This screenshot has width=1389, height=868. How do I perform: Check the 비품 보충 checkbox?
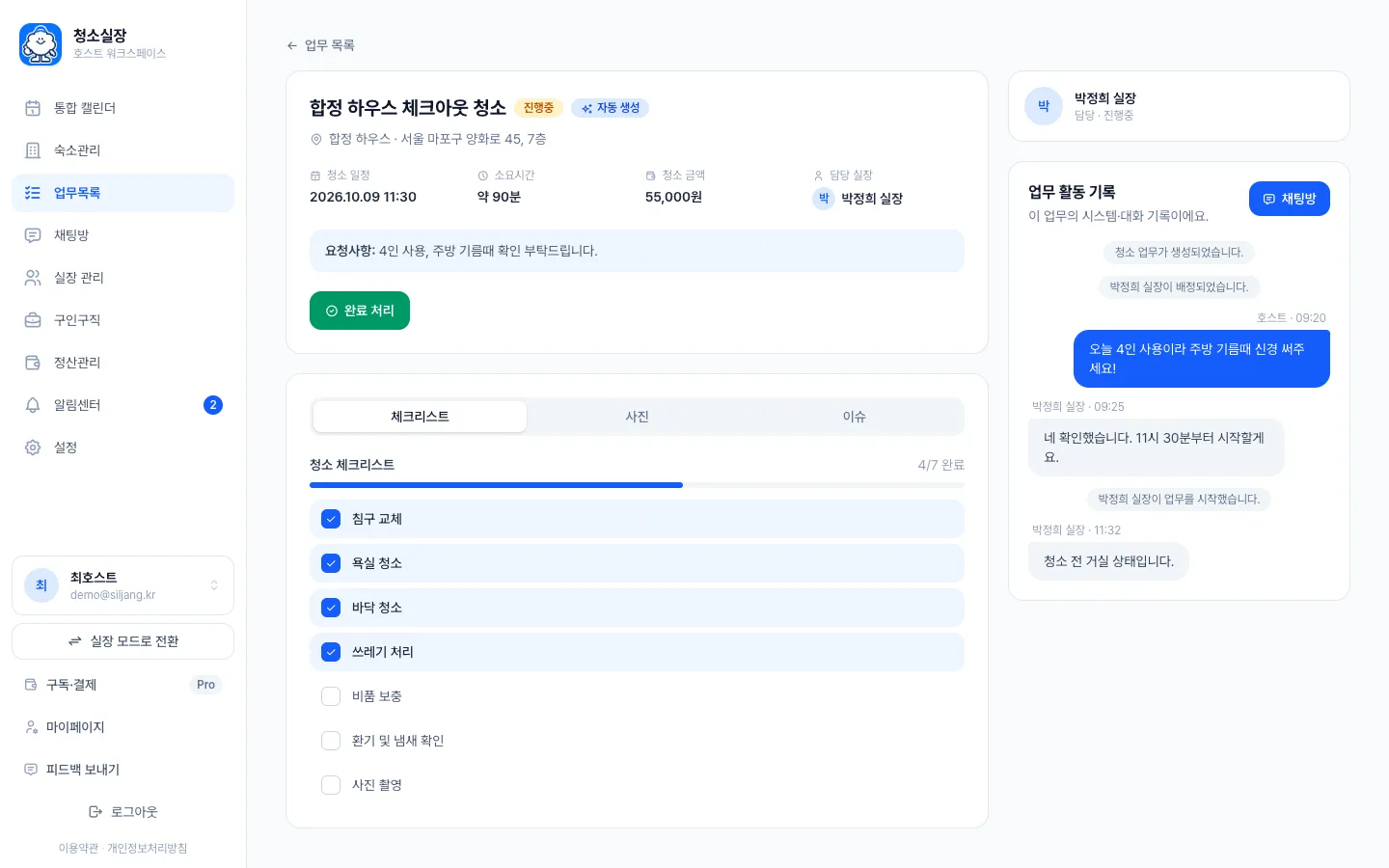click(x=331, y=696)
